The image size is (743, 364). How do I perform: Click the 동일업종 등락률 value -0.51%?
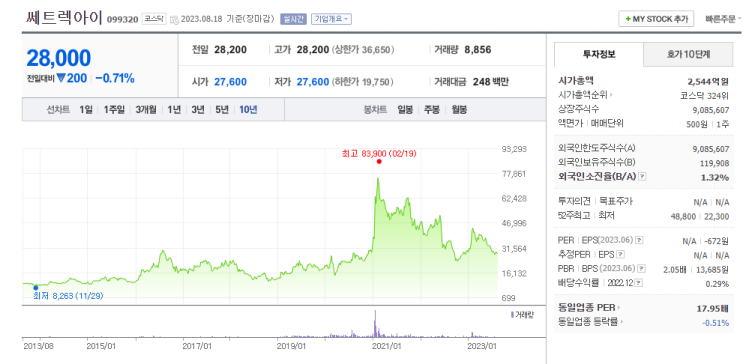pyautogui.click(x=716, y=323)
